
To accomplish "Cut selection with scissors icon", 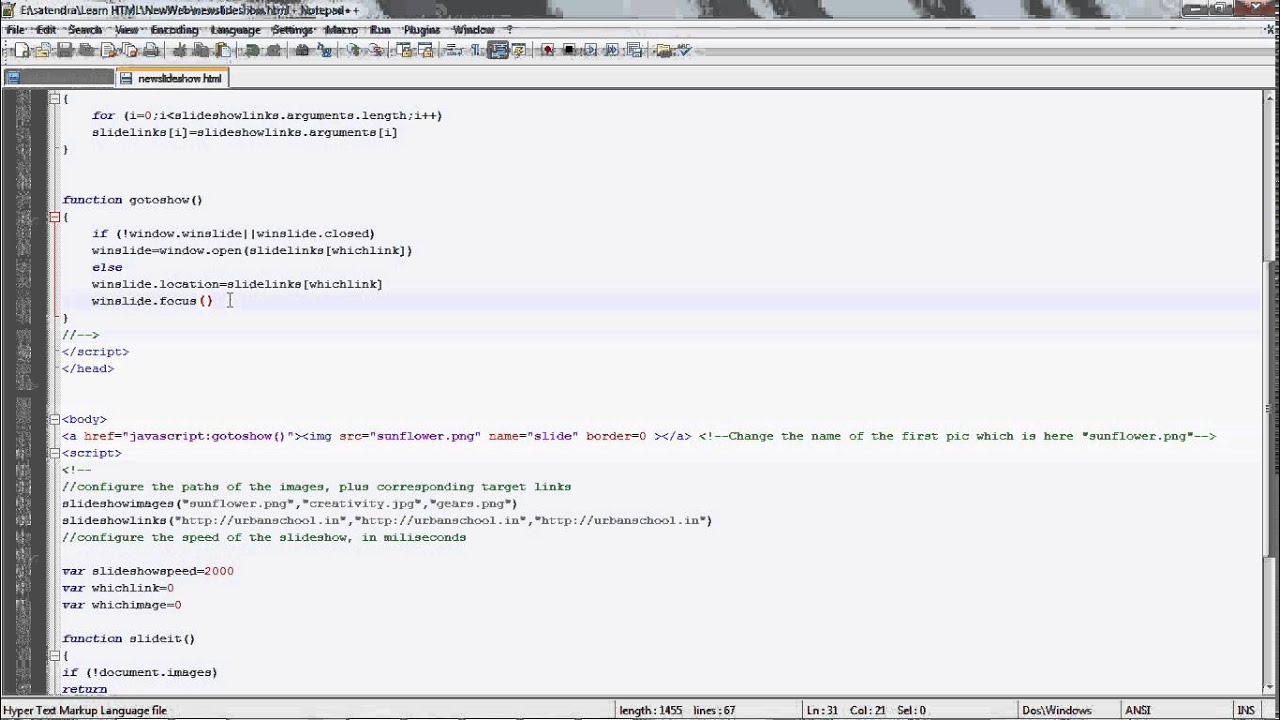I will 181,50.
